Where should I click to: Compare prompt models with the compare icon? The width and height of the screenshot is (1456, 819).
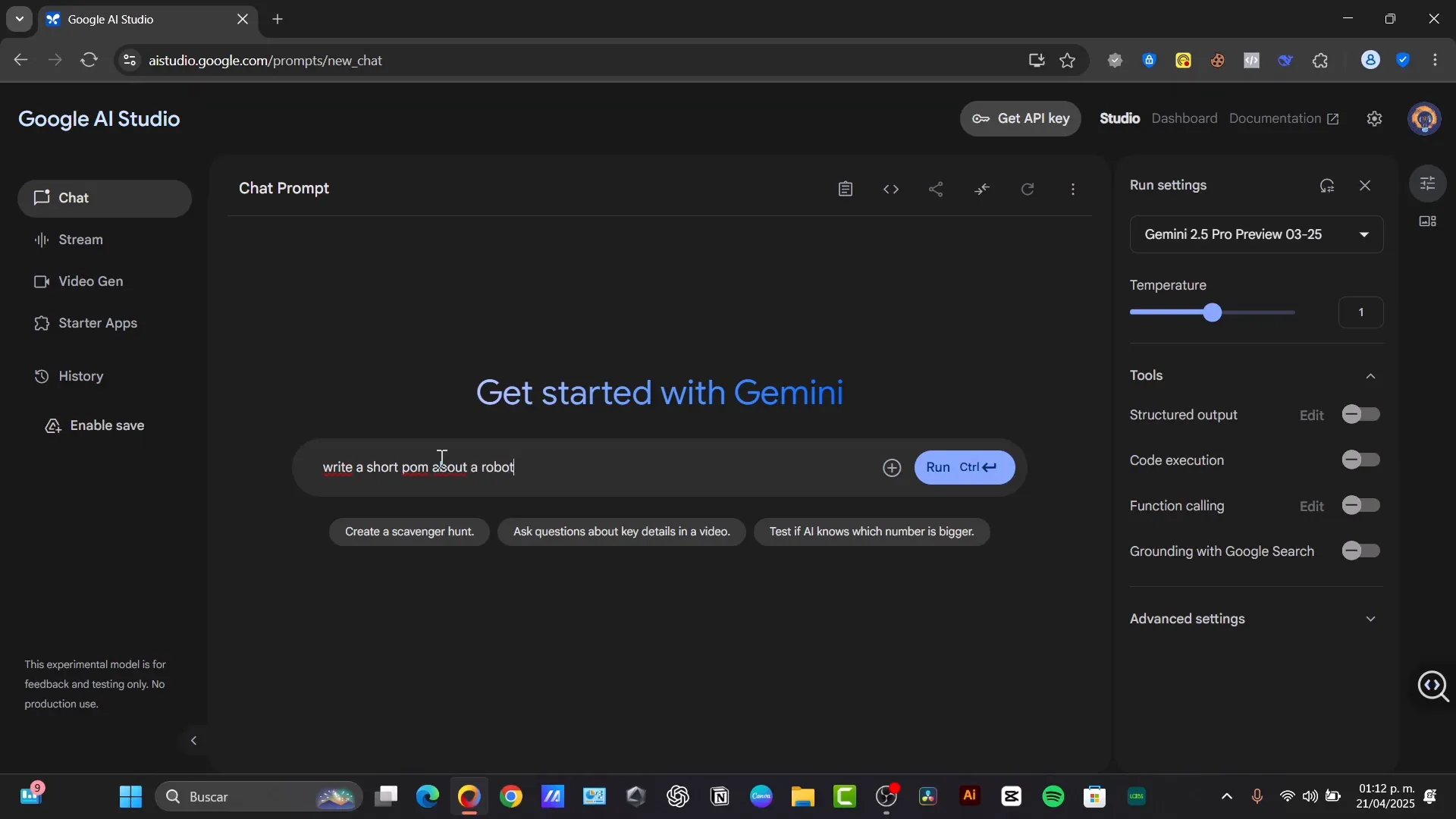tap(982, 189)
